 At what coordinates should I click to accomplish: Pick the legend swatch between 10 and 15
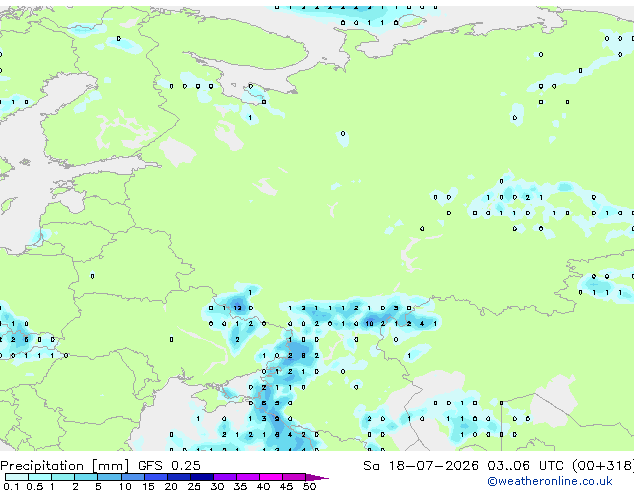(x=132, y=477)
